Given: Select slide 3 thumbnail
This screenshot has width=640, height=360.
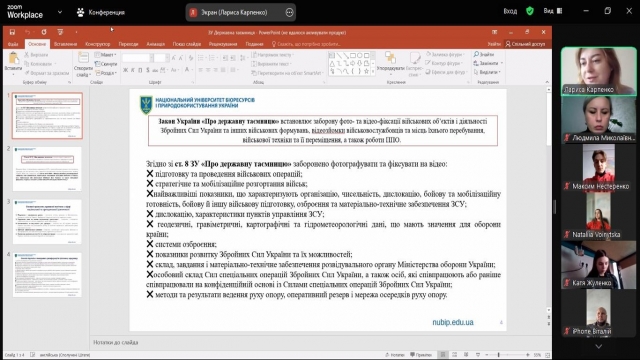Looking at the screenshot, I should click(47, 222).
